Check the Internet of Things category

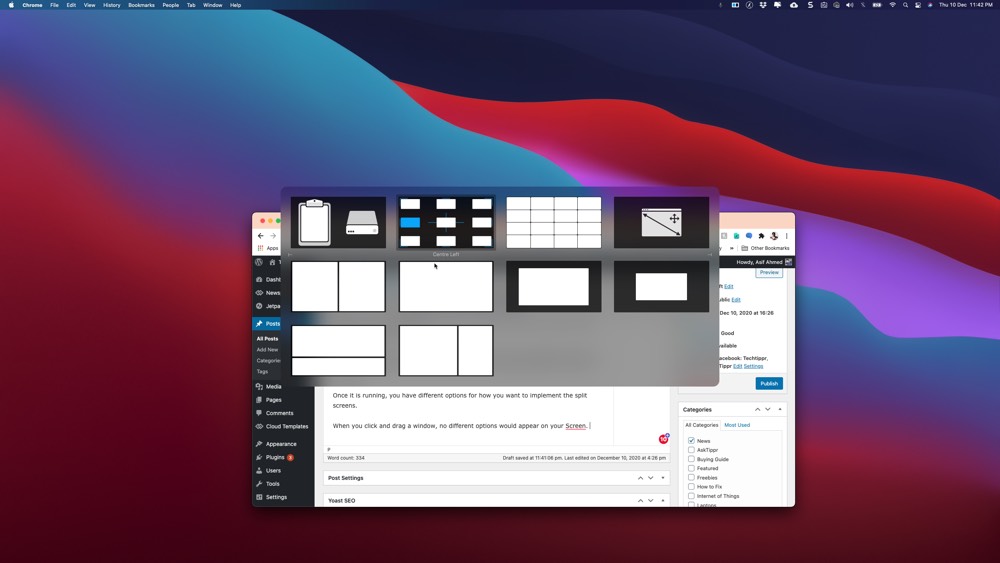691,495
